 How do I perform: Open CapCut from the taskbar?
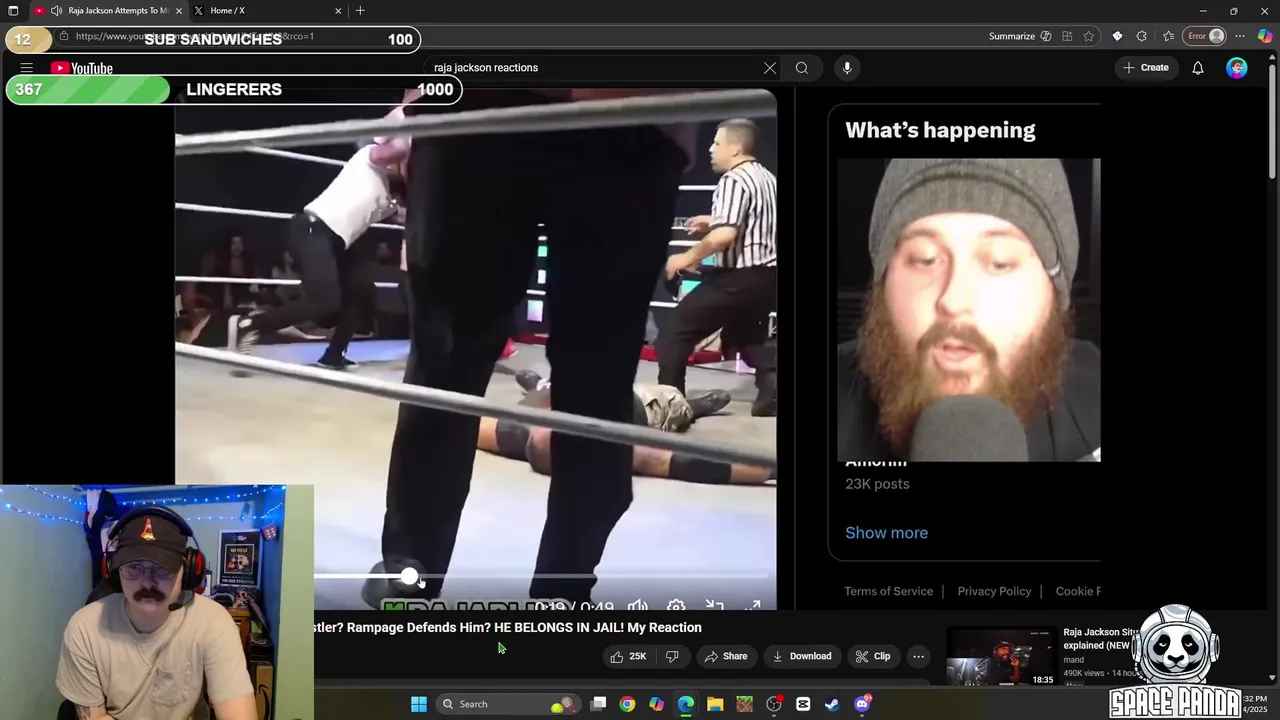tap(803, 704)
